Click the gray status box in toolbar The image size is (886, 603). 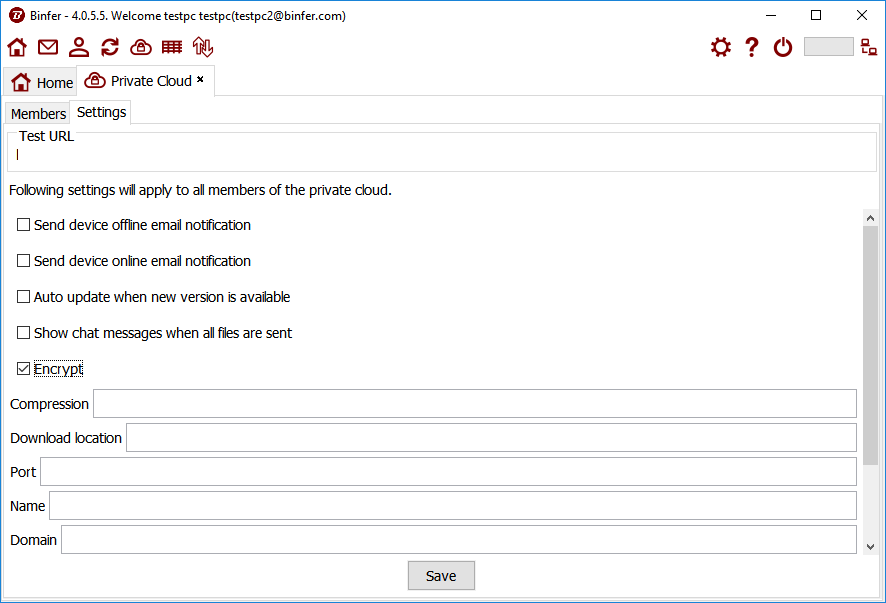pyautogui.click(x=828, y=47)
